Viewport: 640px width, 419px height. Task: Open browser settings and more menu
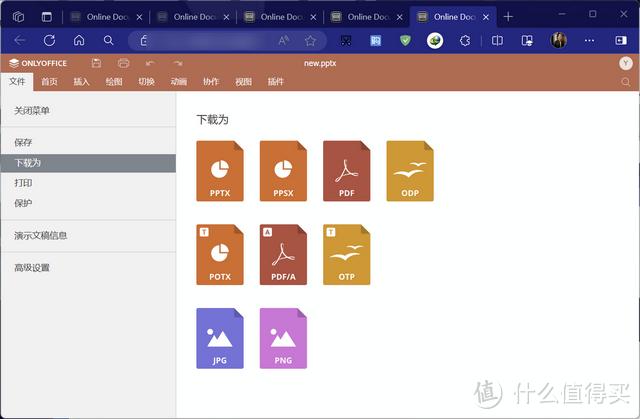tap(589, 40)
